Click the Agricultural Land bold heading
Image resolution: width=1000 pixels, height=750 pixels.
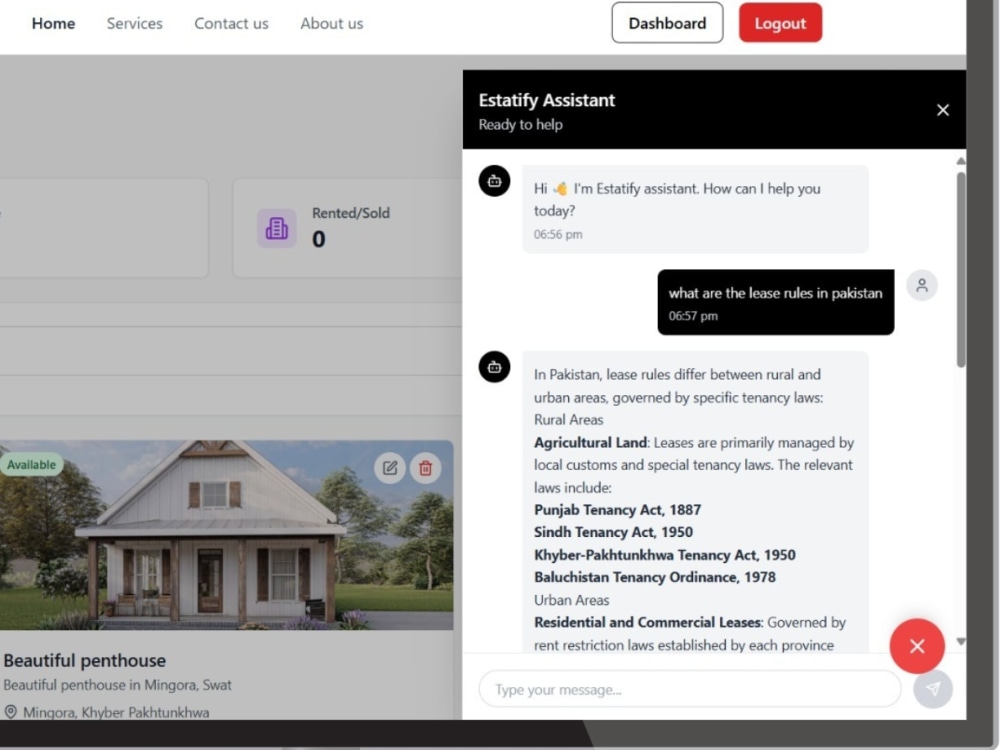pyautogui.click(x=591, y=443)
